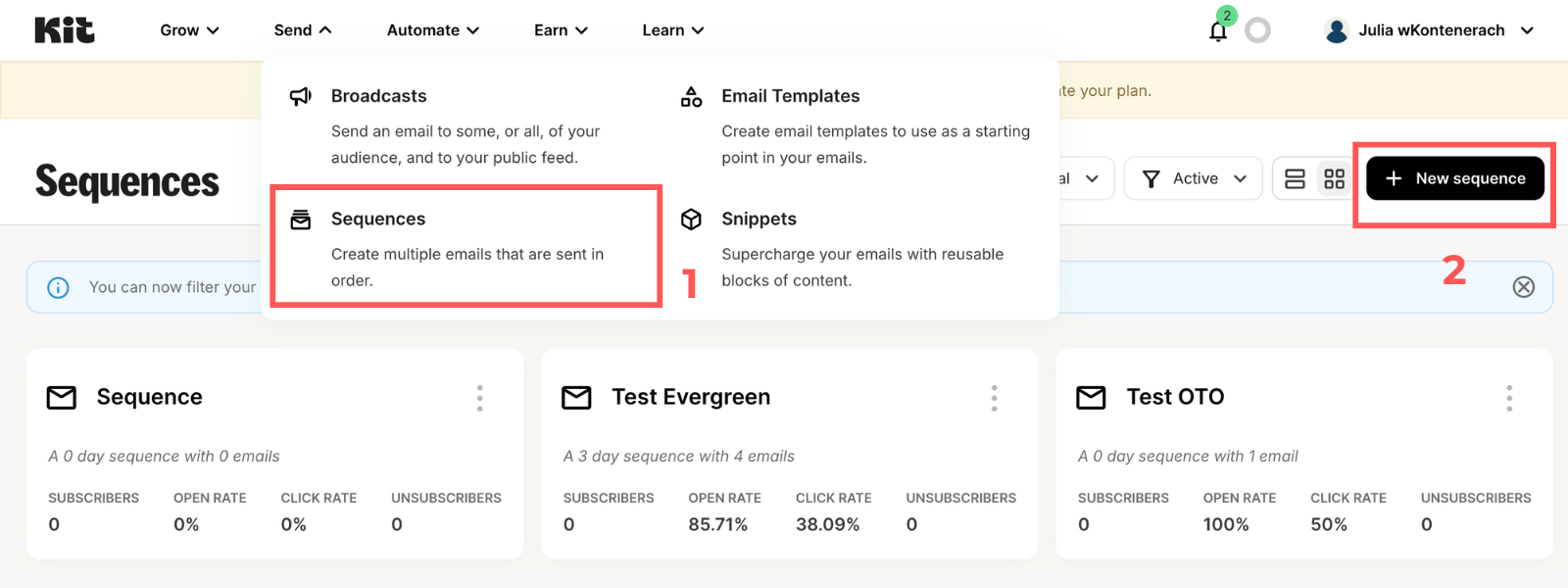The width and height of the screenshot is (1568, 588).
Task: Open the notifications bell
Action: point(1218,31)
